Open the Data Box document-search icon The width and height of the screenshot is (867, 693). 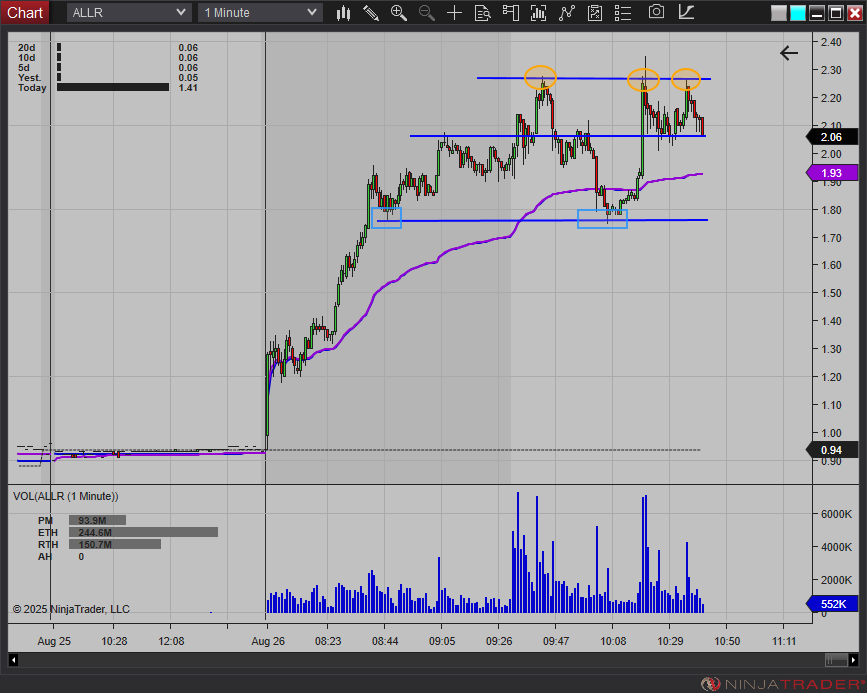pos(483,13)
